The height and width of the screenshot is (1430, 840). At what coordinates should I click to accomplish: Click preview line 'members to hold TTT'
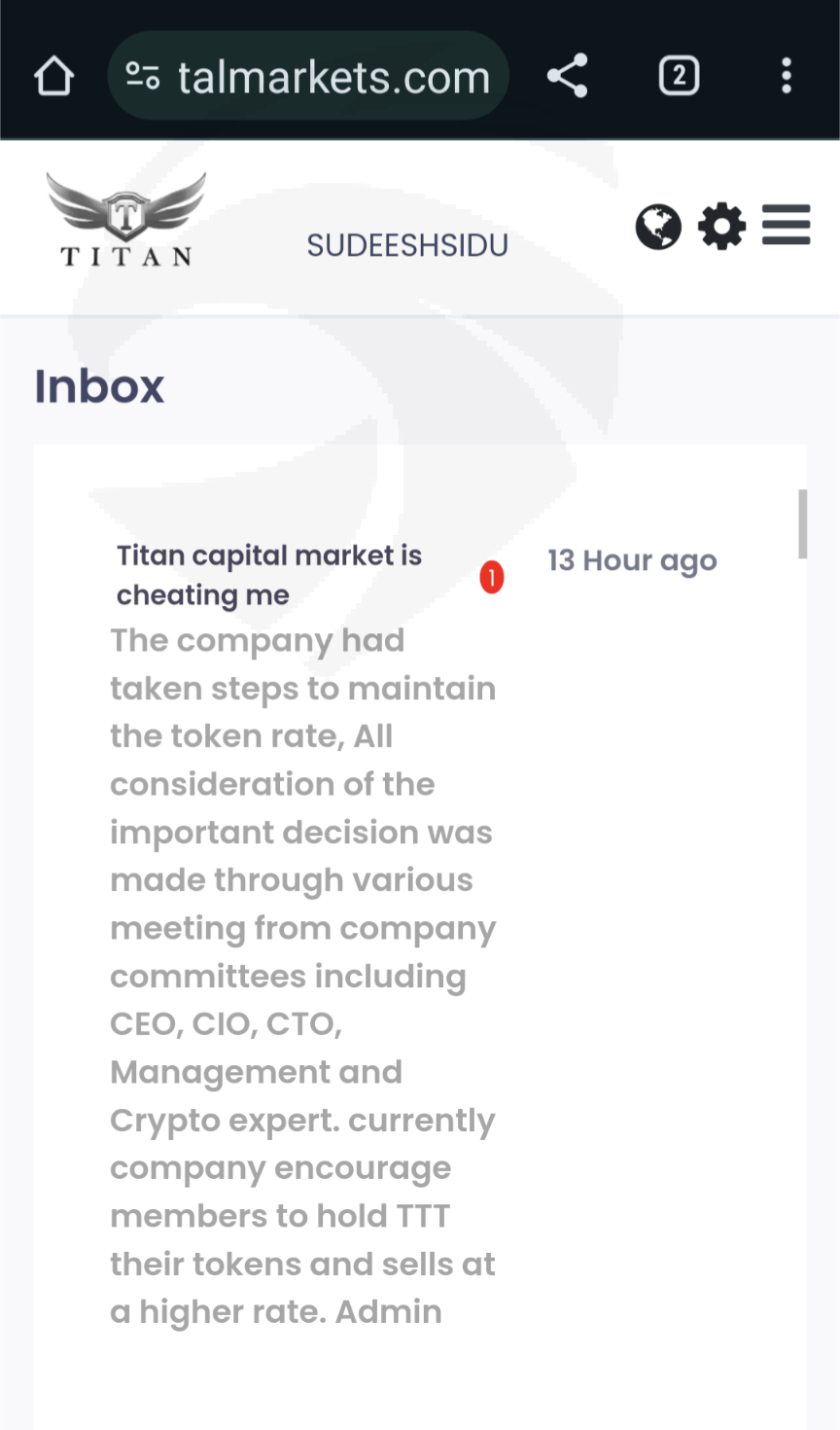coord(280,1216)
